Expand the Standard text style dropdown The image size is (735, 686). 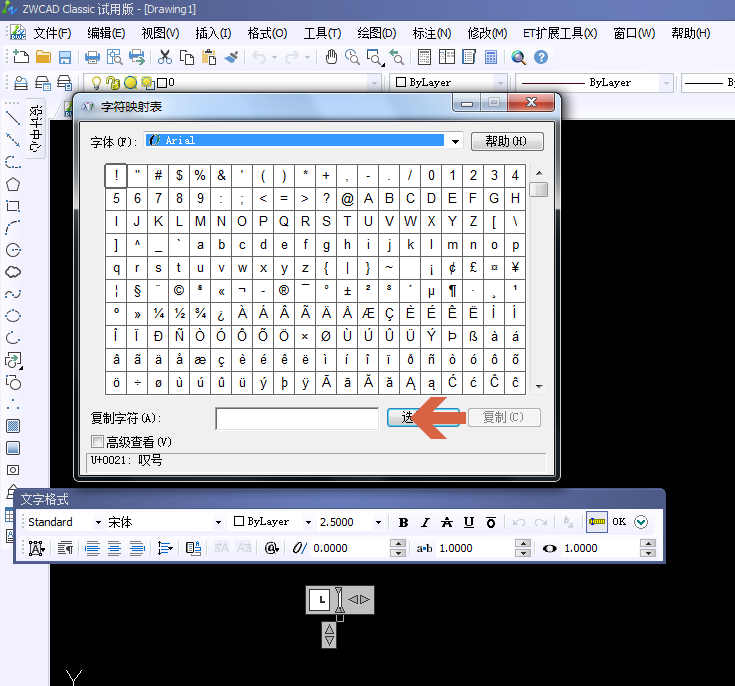click(98, 522)
